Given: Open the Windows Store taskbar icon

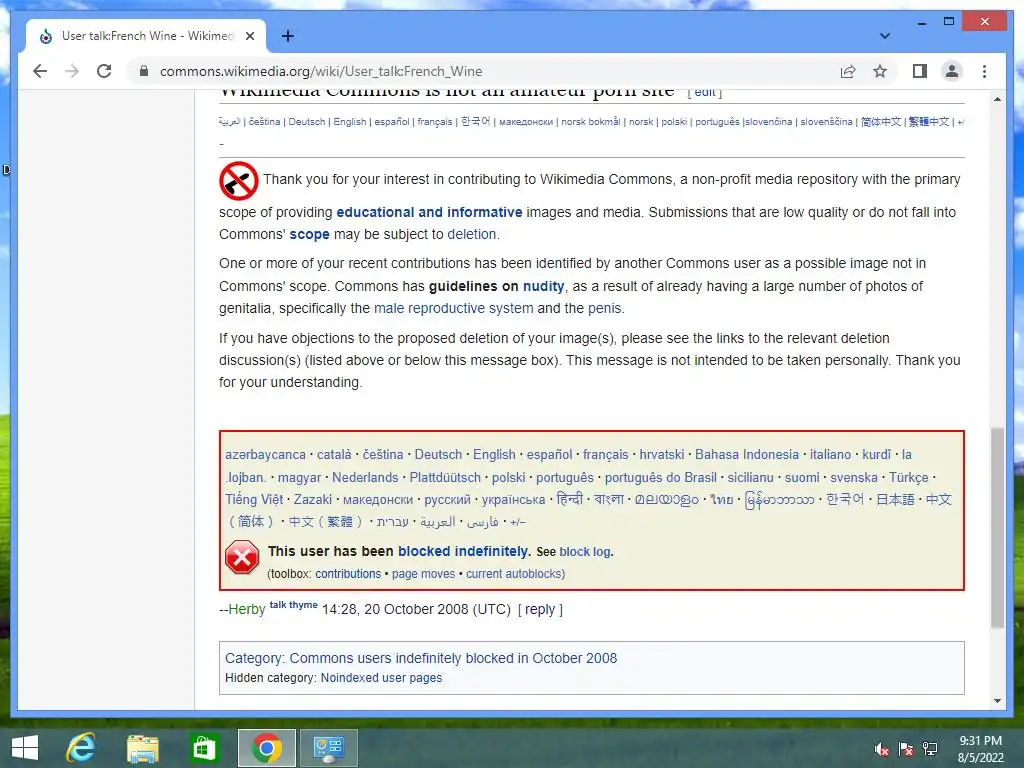Looking at the screenshot, I should (204, 748).
